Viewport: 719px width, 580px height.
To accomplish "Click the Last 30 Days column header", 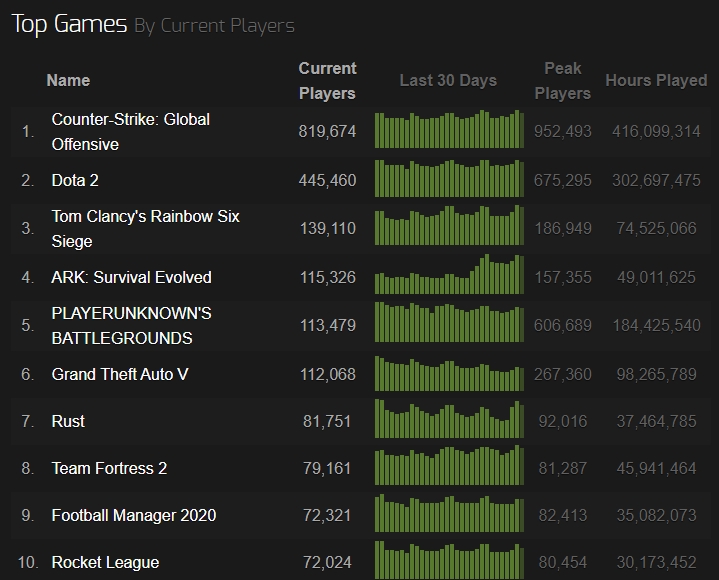I will point(448,80).
